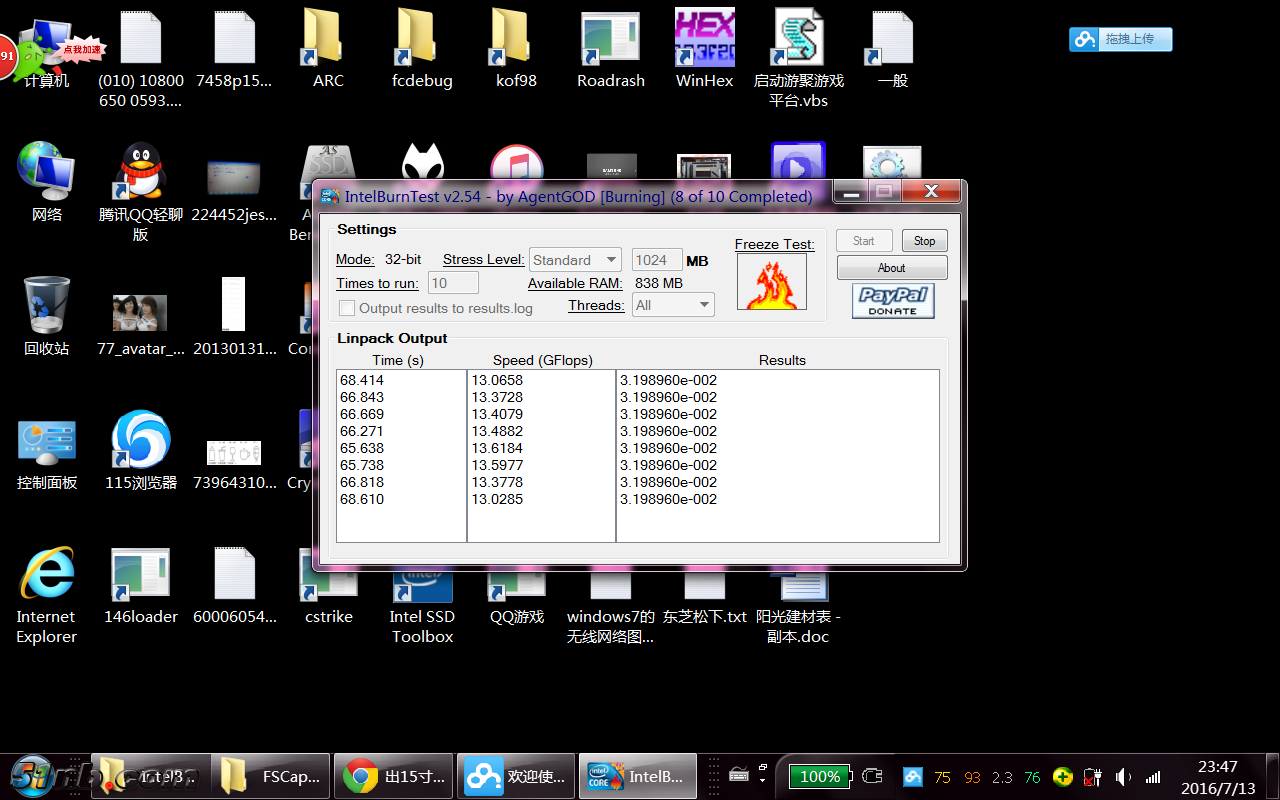Open the 东芝松下.txt file
The height and width of the screenshot is (800, 1280).
[704, 598]
